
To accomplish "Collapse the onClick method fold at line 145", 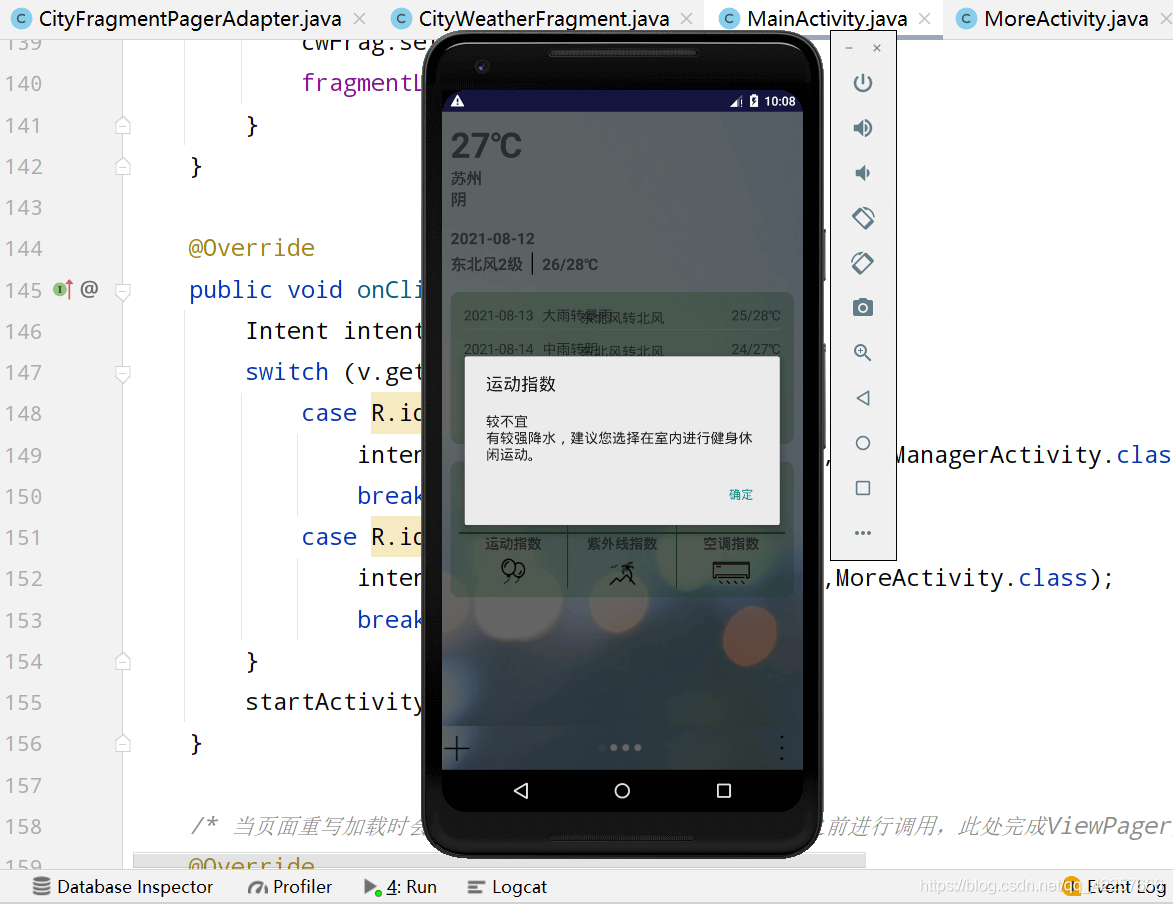I will tap(123, 292).
